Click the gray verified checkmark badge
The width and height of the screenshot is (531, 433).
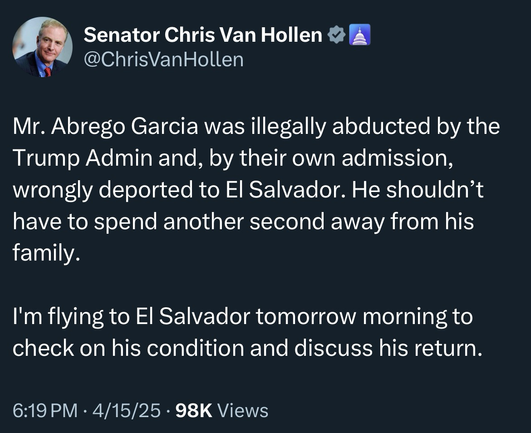point(336,35)
